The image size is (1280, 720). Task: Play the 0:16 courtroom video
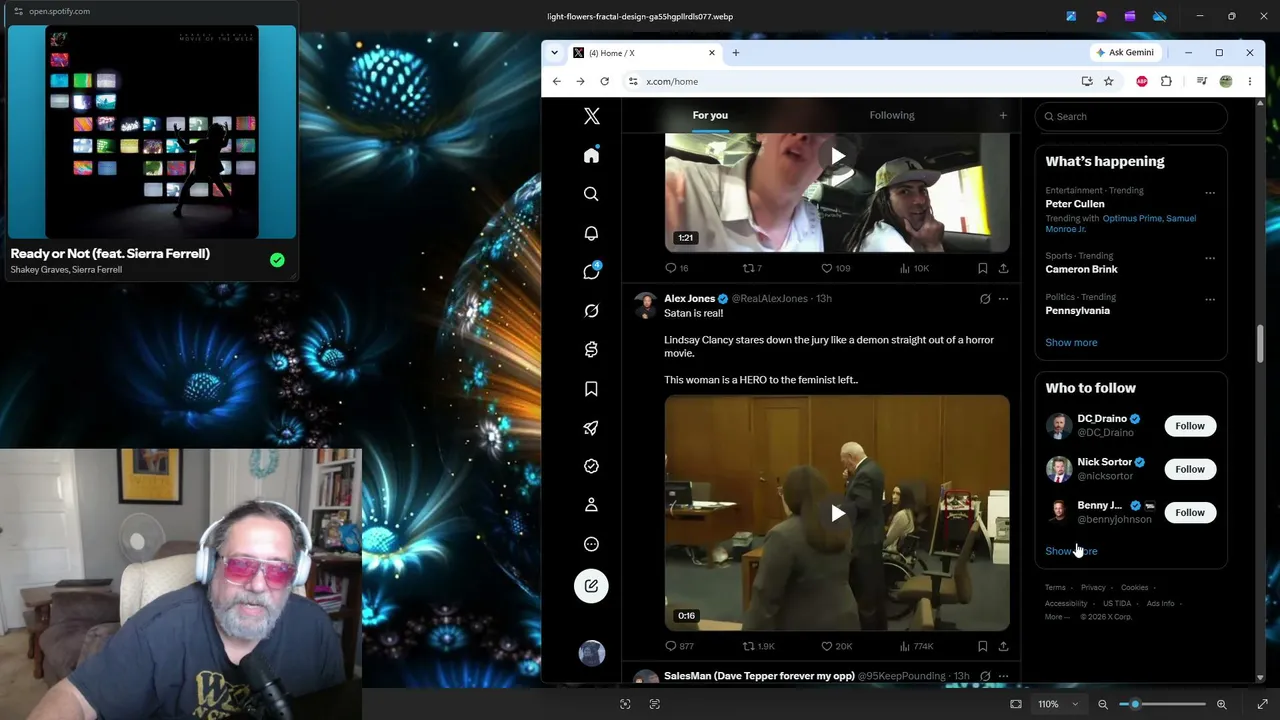[837, 513]
